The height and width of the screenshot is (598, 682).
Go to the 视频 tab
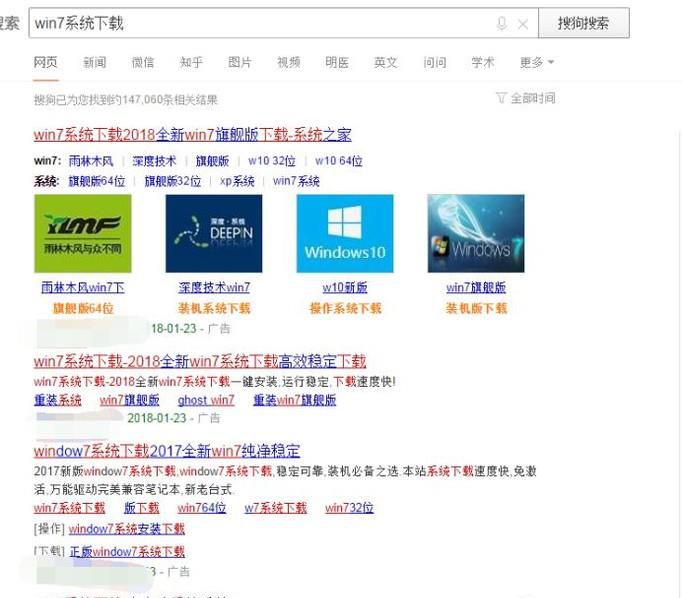coord(289,63)
